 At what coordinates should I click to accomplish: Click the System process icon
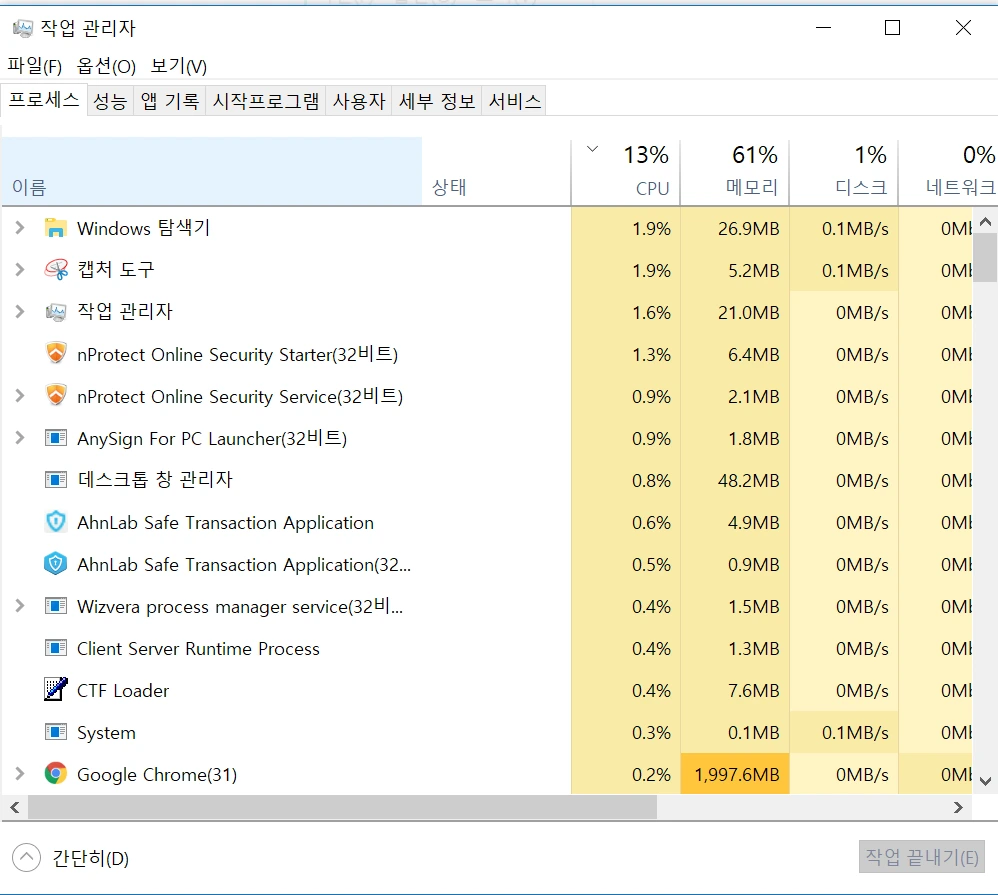click(56, 732)
